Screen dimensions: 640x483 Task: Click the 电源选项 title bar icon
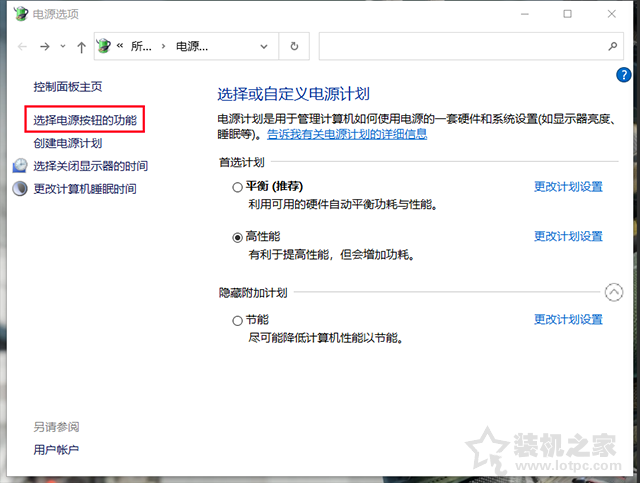coord(20,14)
